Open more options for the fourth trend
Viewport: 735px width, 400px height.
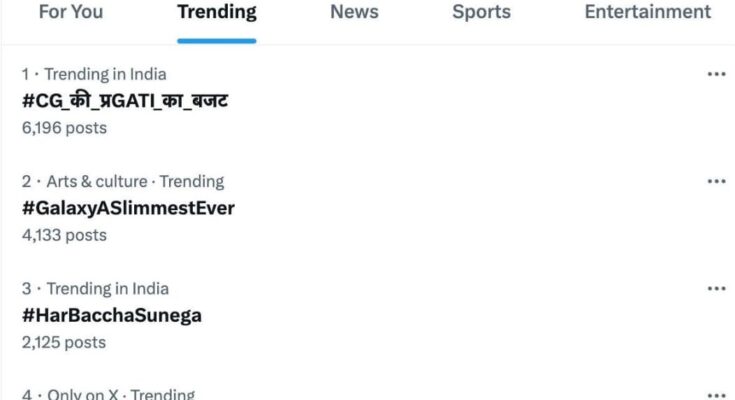(716, 394)
